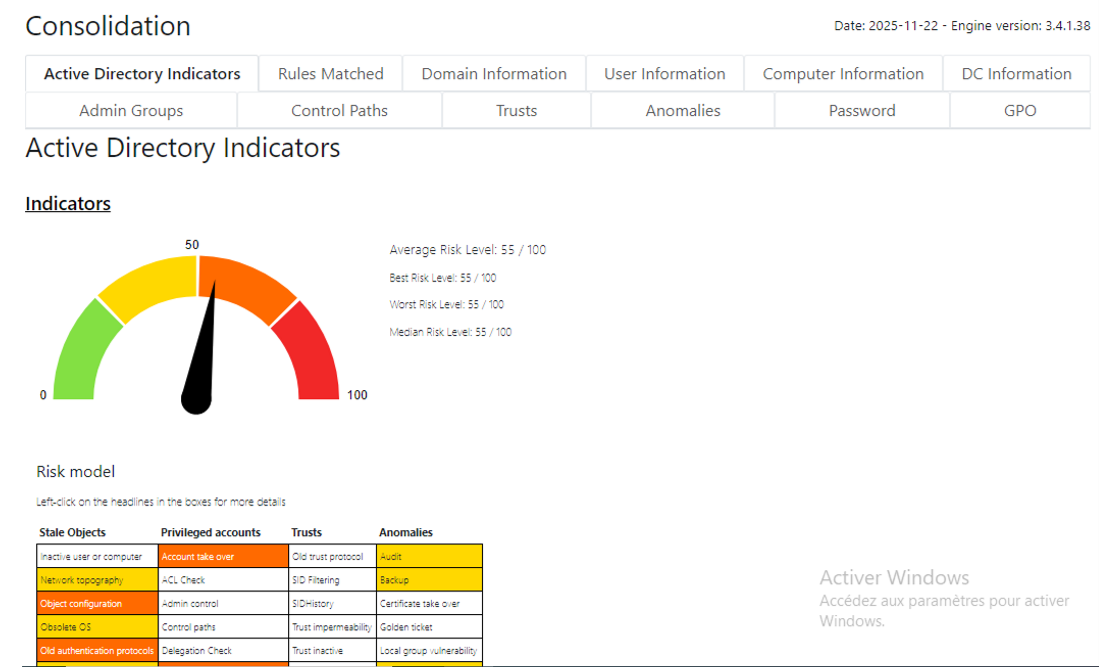Select the User Information tab

(664, 74)
